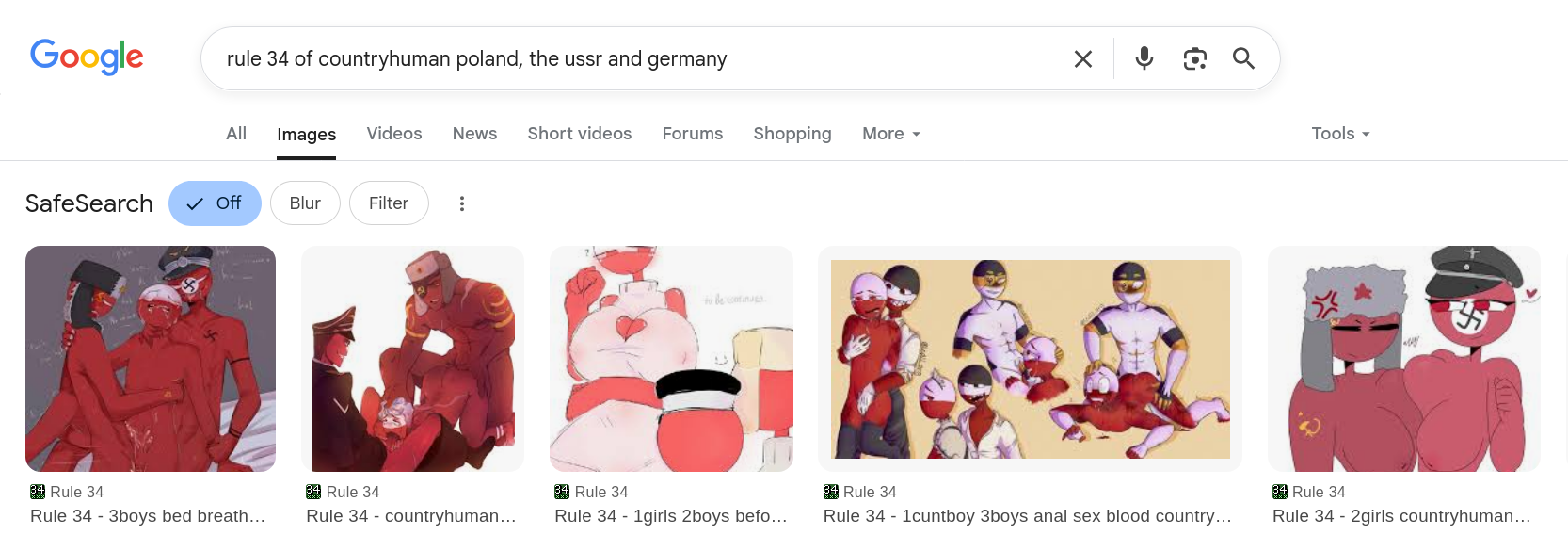Focus the search query text field

coord(640,58)
